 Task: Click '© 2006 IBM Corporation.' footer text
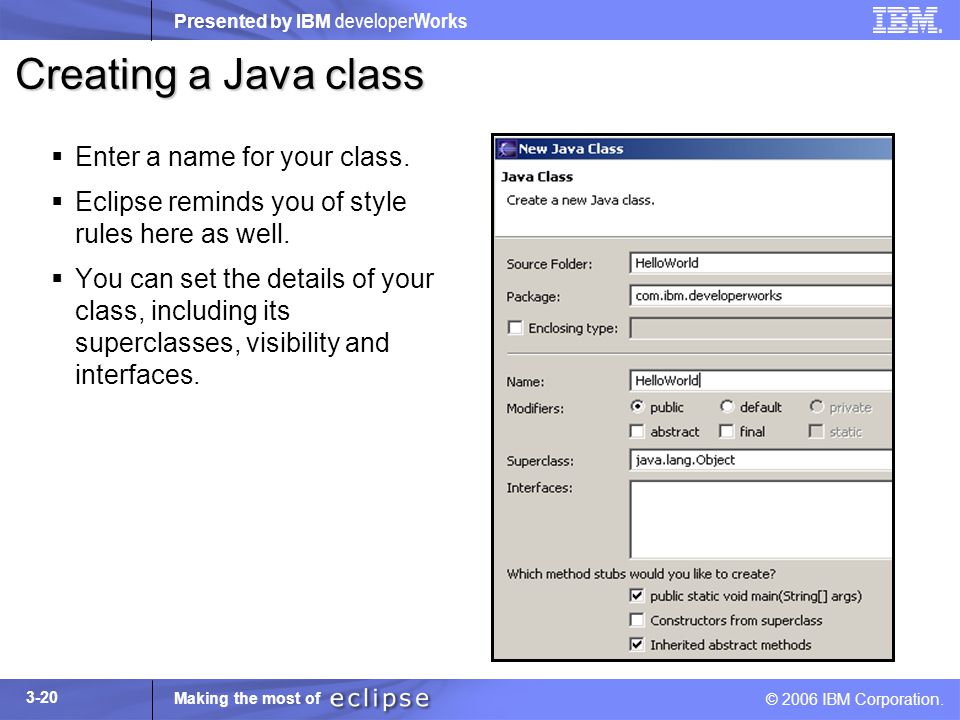pyautogui.click(x=854, y=699)
